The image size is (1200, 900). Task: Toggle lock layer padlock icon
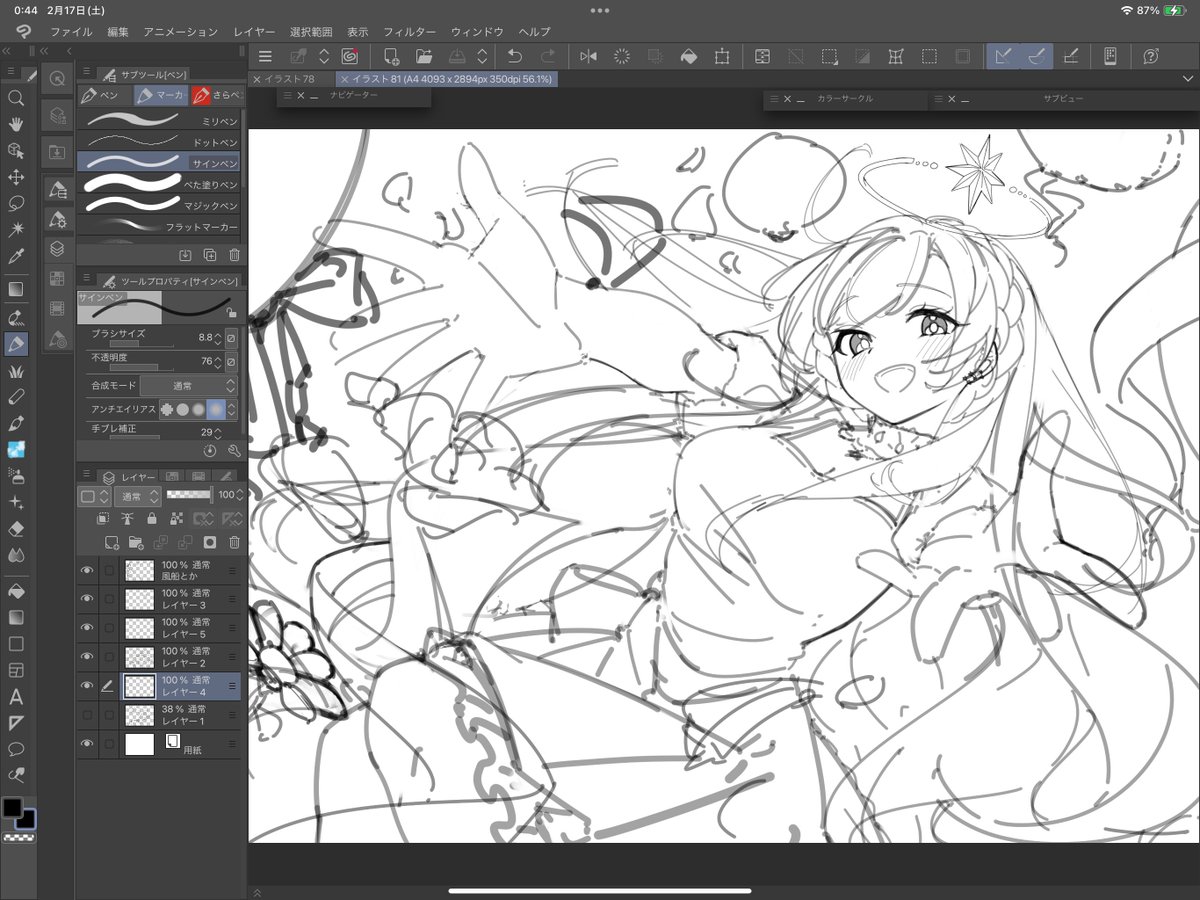tap(152, 519)
